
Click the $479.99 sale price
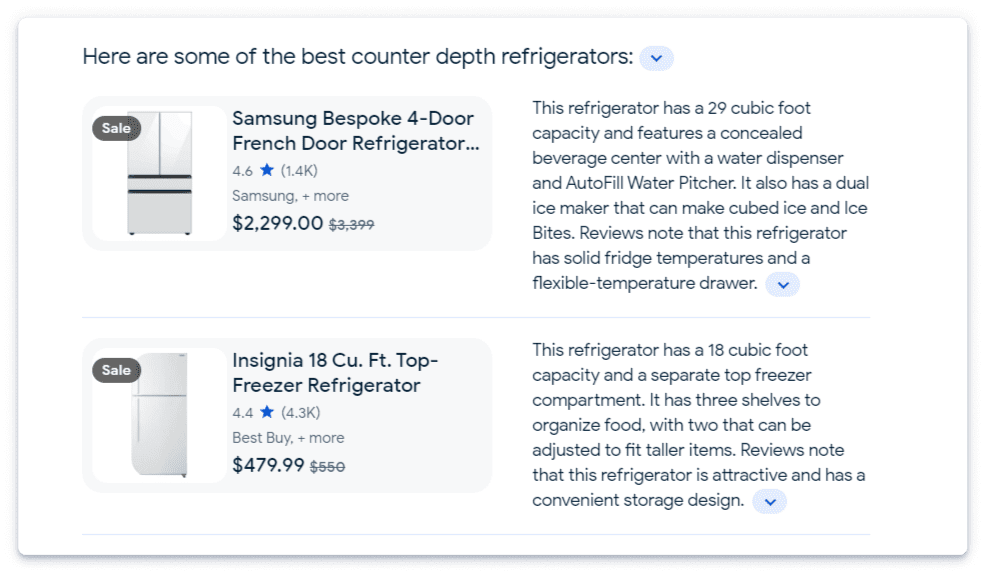pos(268,465)
